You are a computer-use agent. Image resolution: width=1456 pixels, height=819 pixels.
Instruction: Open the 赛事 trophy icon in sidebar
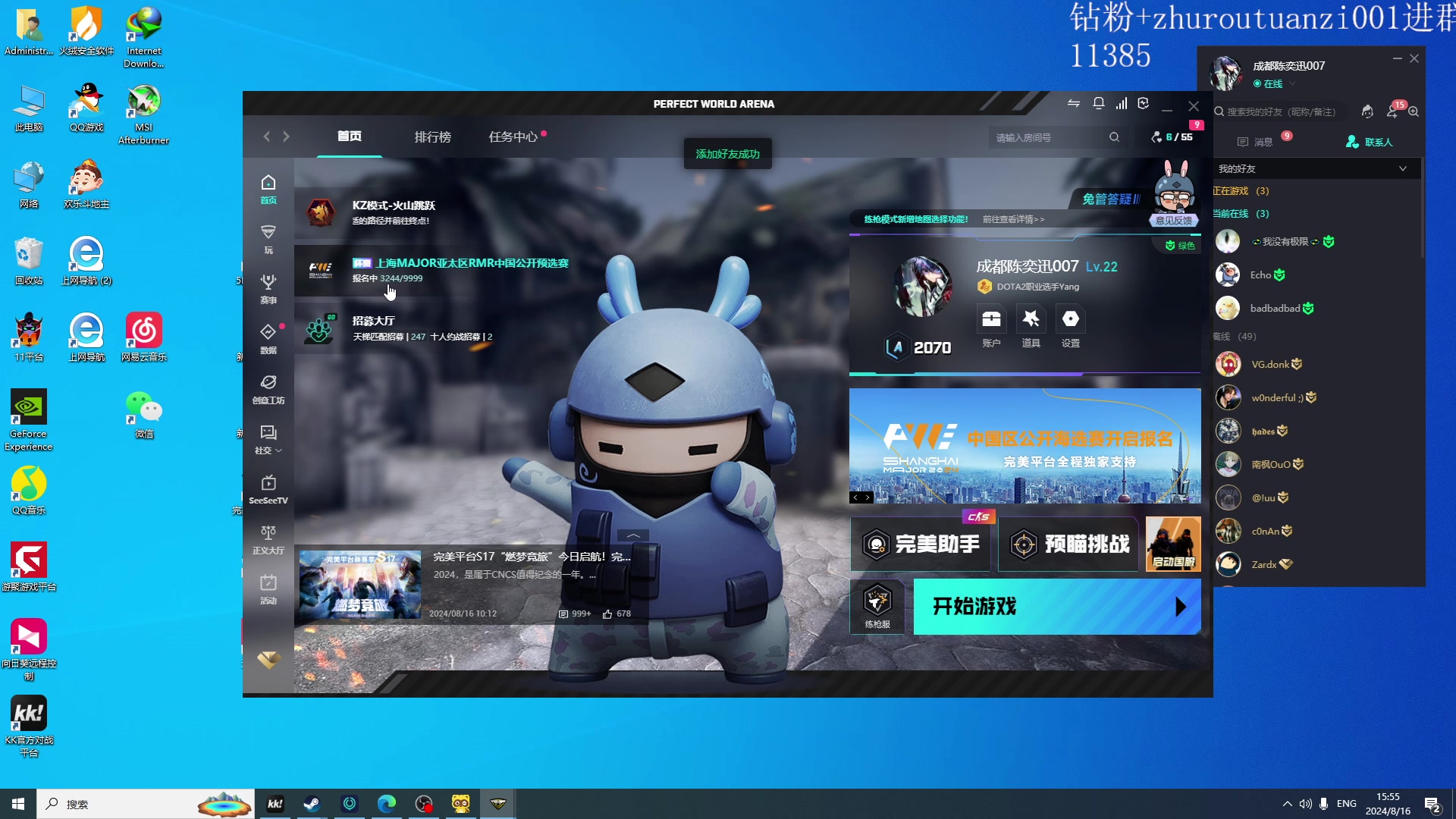268,289
